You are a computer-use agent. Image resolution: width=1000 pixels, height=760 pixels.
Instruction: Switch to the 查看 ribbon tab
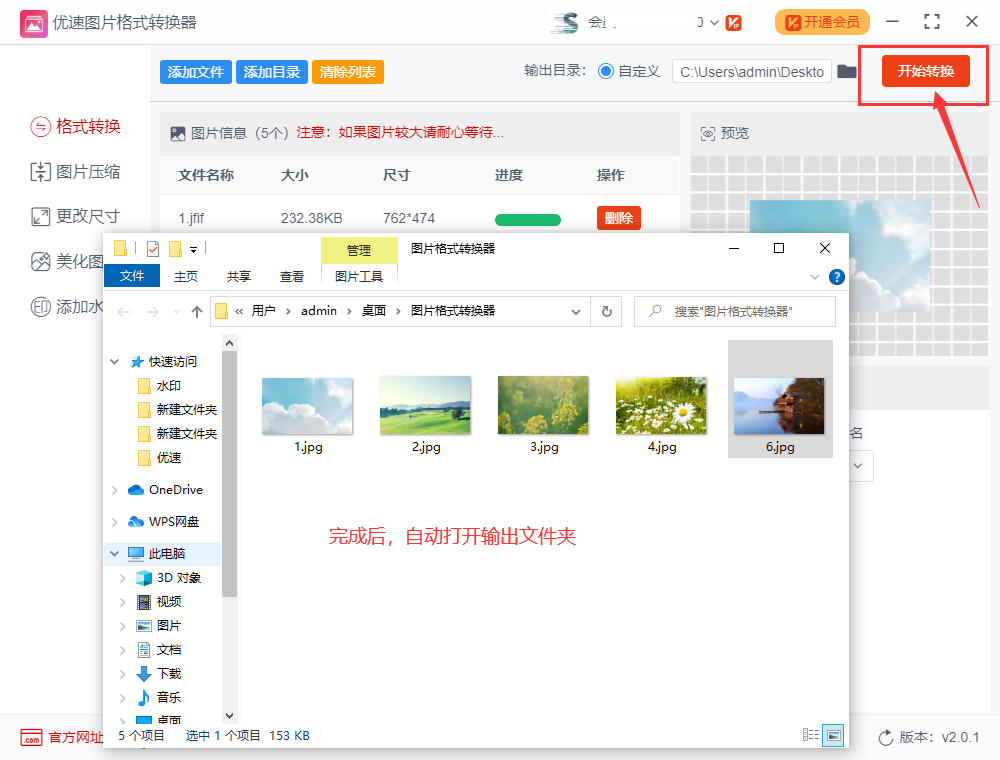click(291, 277)
